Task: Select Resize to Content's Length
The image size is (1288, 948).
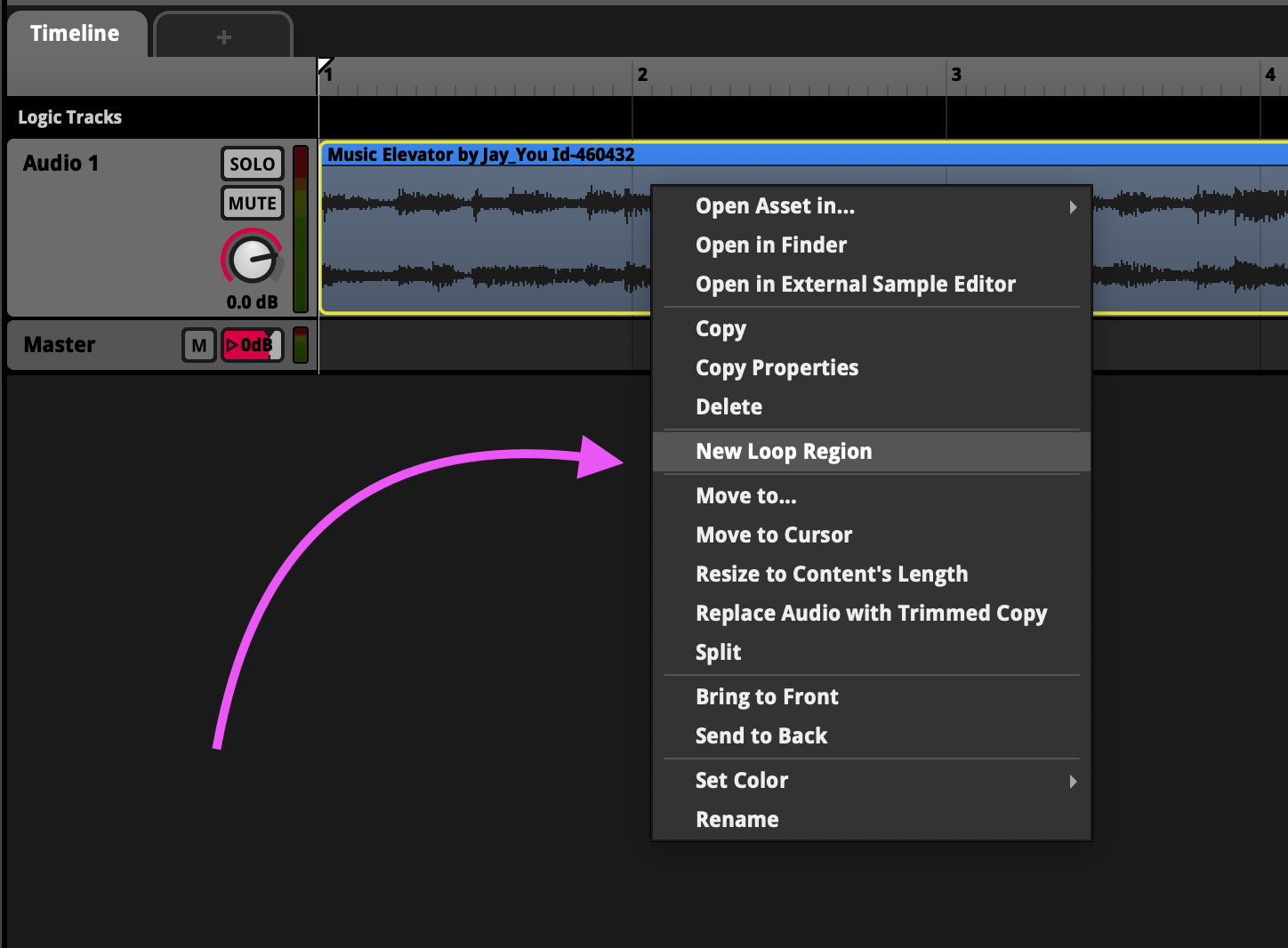Action: point(831,574)
